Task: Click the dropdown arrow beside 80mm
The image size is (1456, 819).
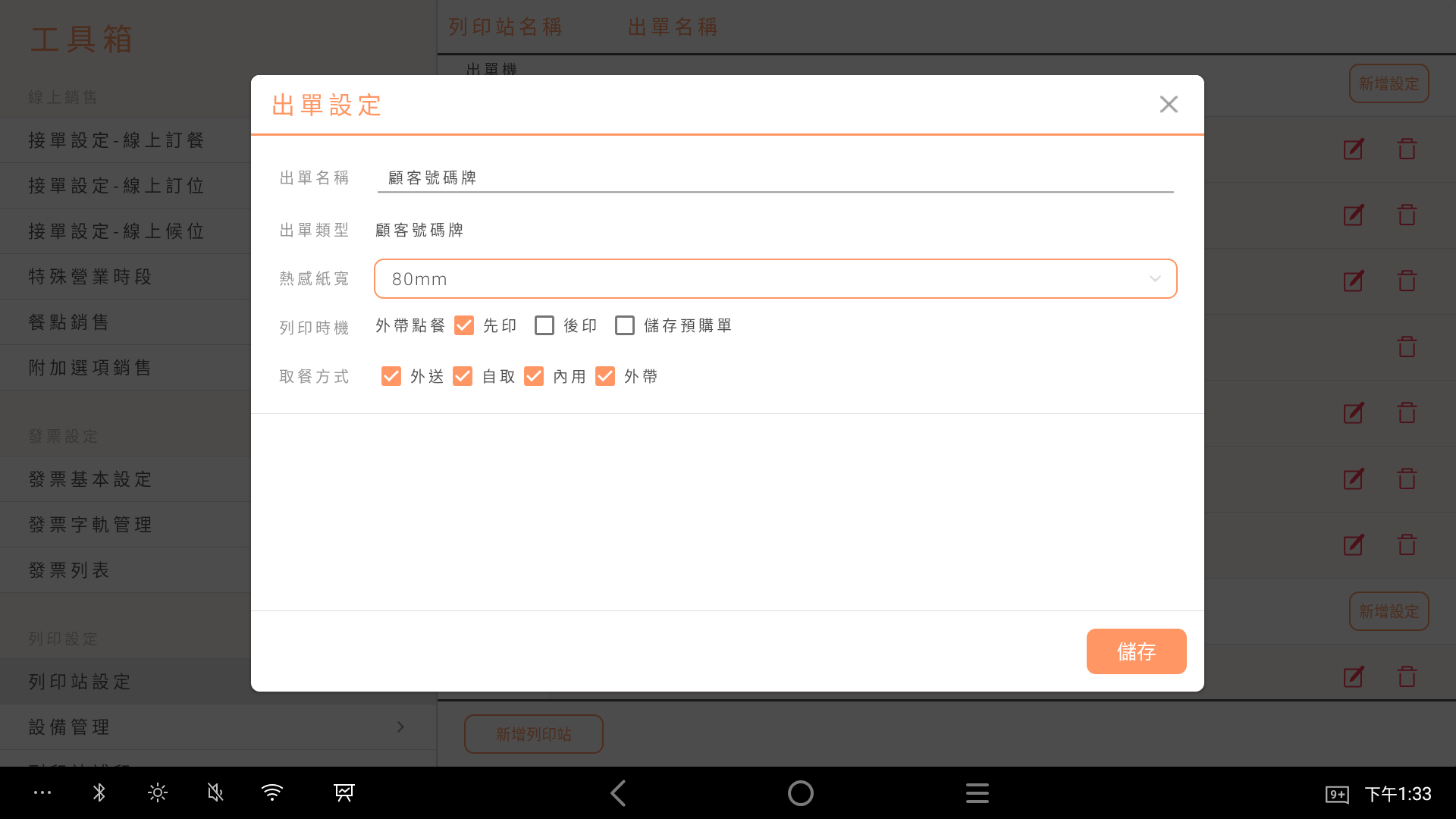Action: pos(1154,279)
